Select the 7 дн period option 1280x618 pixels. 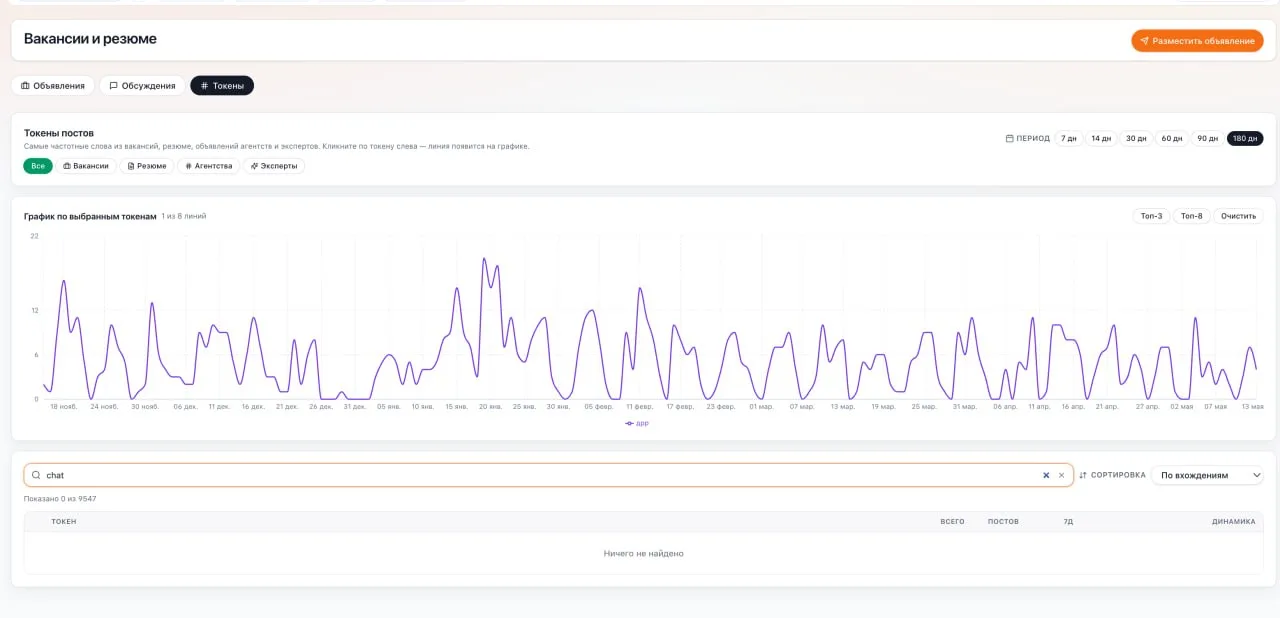tap(1069, 139)
